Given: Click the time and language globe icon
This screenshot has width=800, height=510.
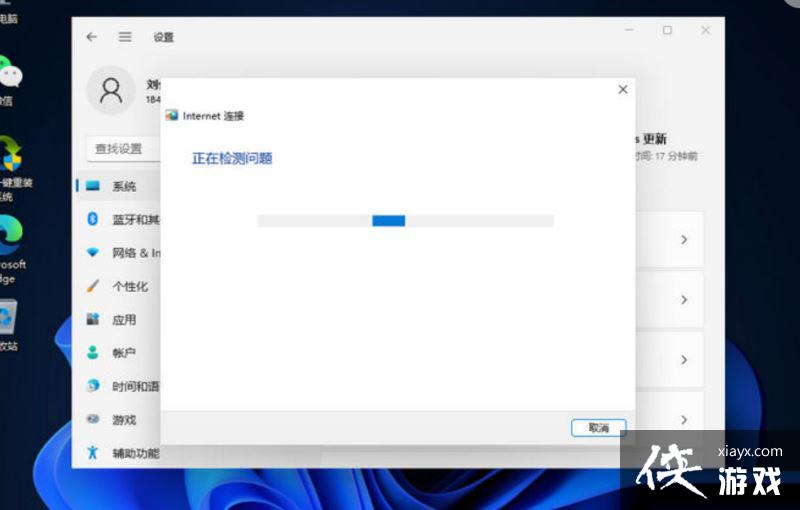Looking at the screenshot, I should click(93, 386).
